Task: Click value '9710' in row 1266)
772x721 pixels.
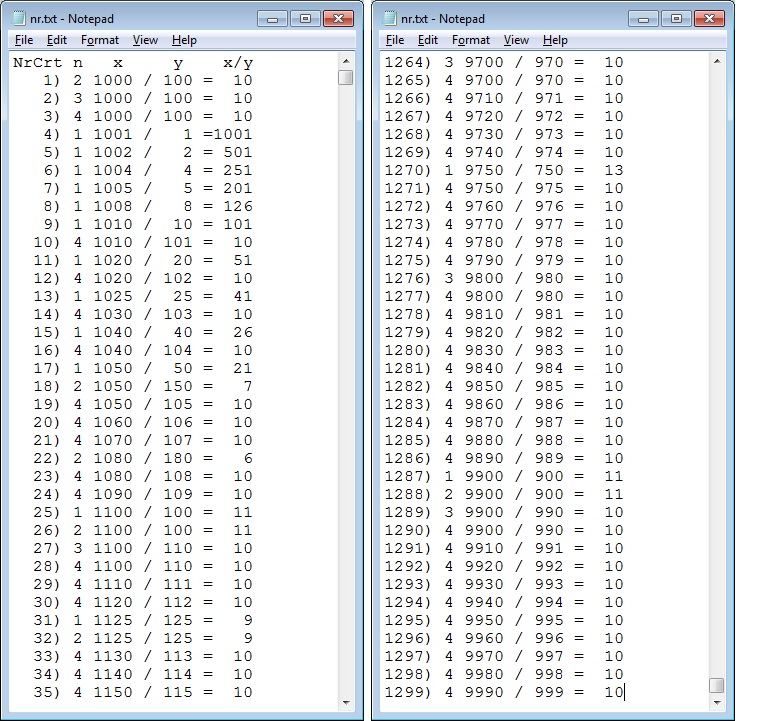Action: (x=484, y=98)
